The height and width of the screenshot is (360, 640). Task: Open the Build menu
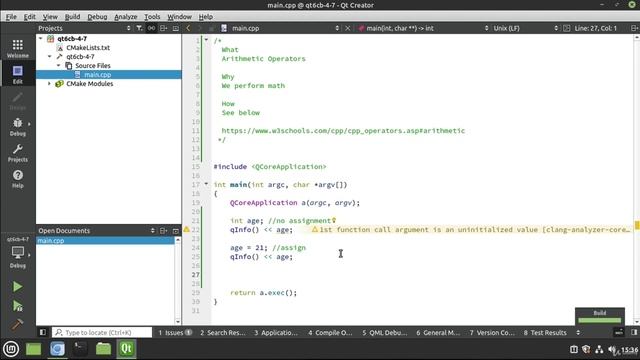pyautogui.click(x=72, y=17)
